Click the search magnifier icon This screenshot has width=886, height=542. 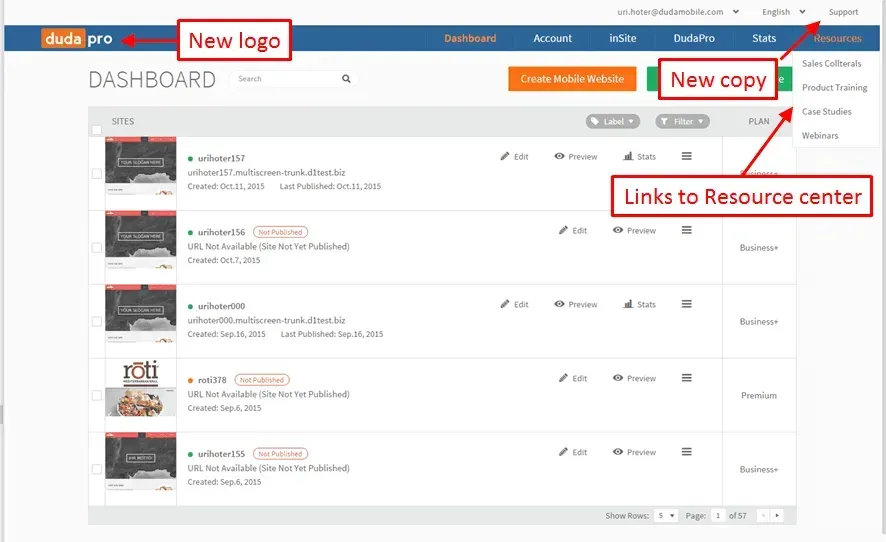(x=346, y=79)
